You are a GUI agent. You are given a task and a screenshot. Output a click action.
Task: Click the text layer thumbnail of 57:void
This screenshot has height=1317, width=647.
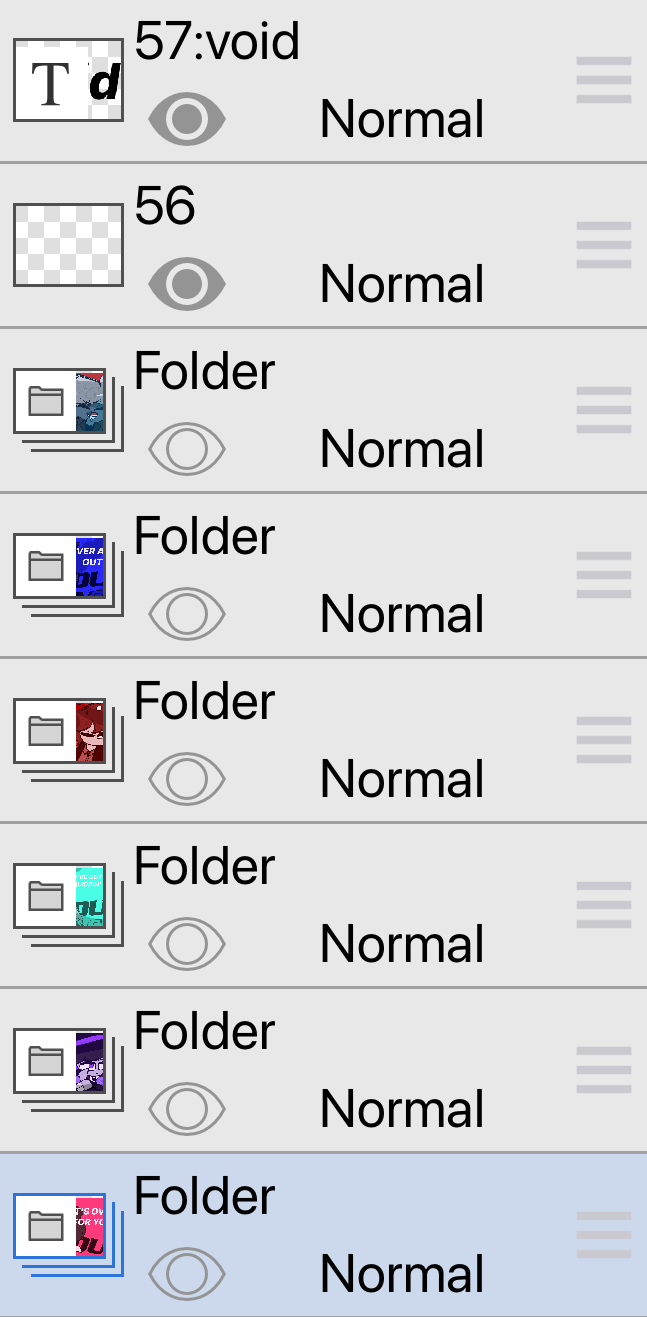pos(68,82)
